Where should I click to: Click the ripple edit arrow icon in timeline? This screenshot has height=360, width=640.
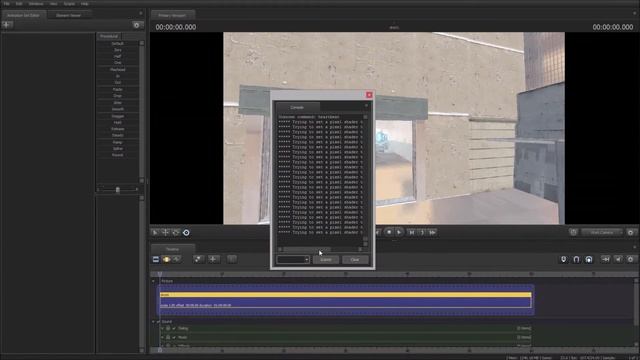606,259
